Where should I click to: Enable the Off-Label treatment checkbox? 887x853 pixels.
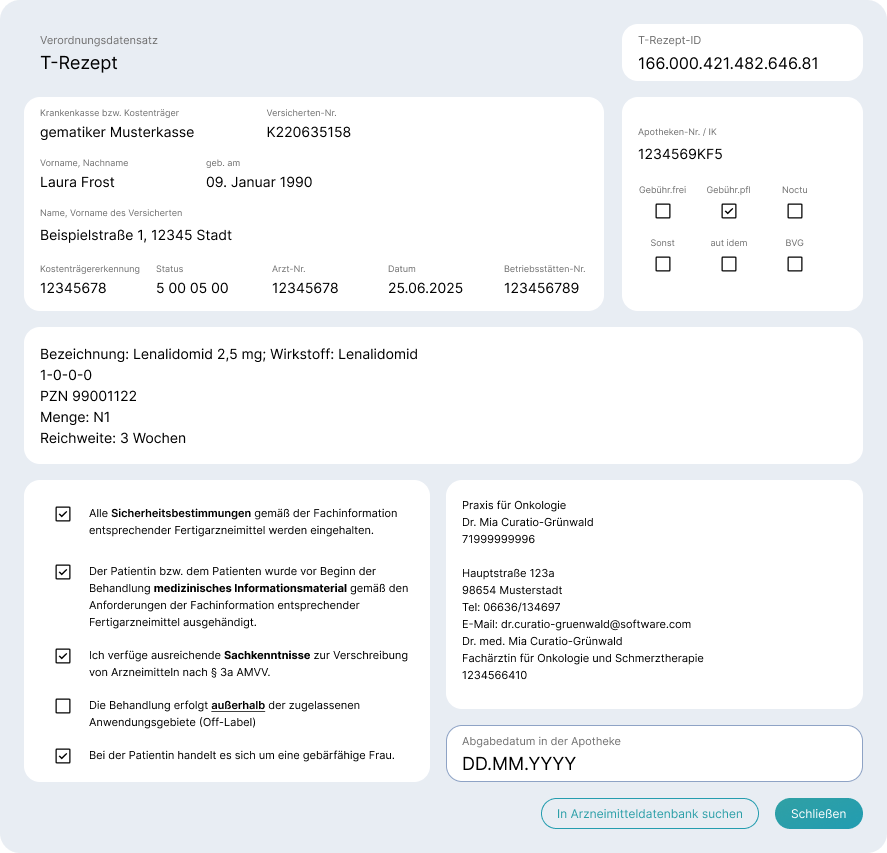(x=63, y=706)
